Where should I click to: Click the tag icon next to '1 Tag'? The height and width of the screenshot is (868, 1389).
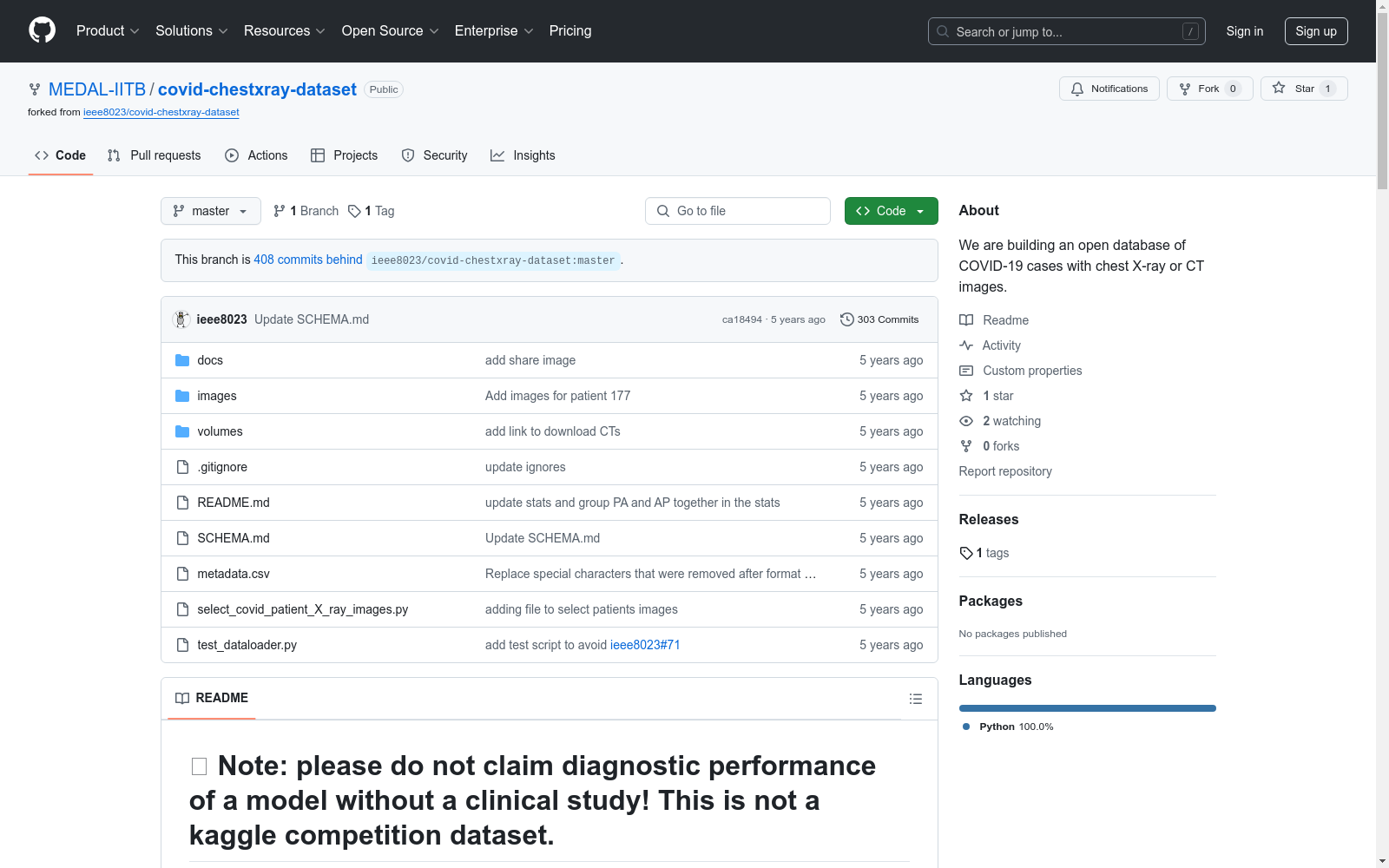coord(354,211)
